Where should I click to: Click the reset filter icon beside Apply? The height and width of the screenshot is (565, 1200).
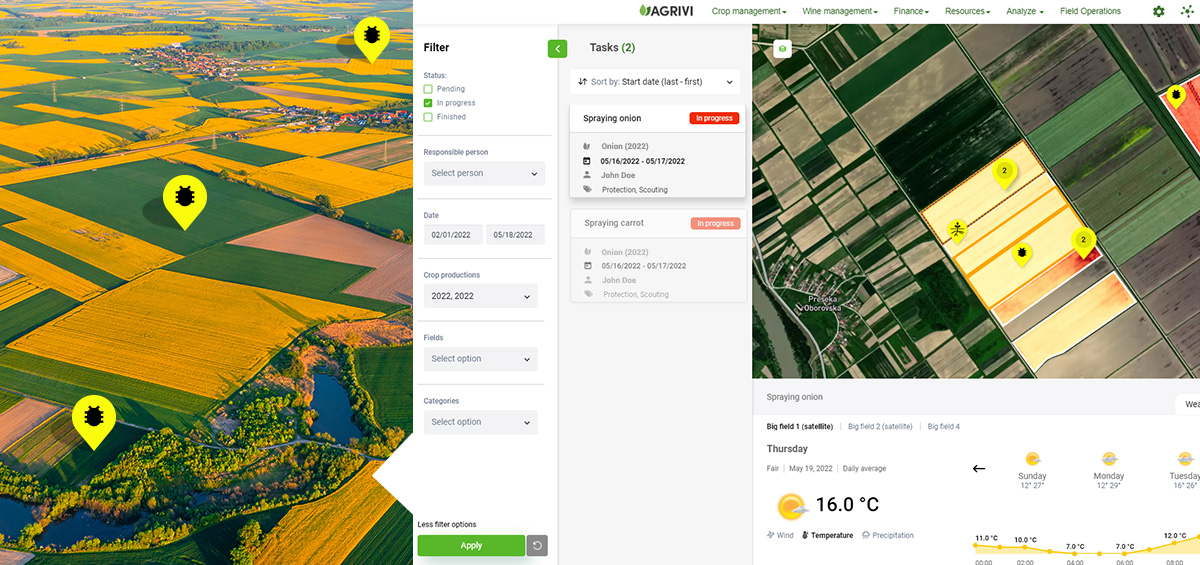click(x=537, y=545)
